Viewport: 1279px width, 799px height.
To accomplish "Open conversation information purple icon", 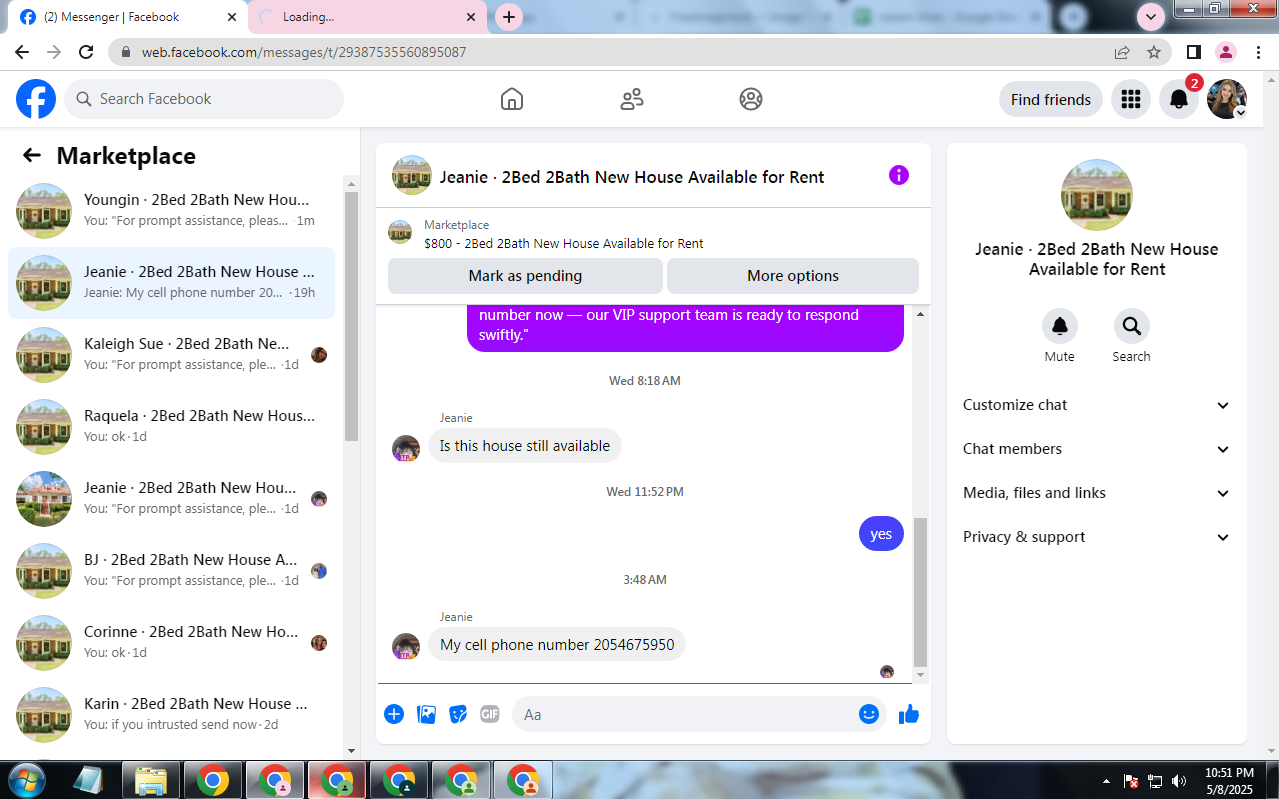I will (x=899, y=176).
